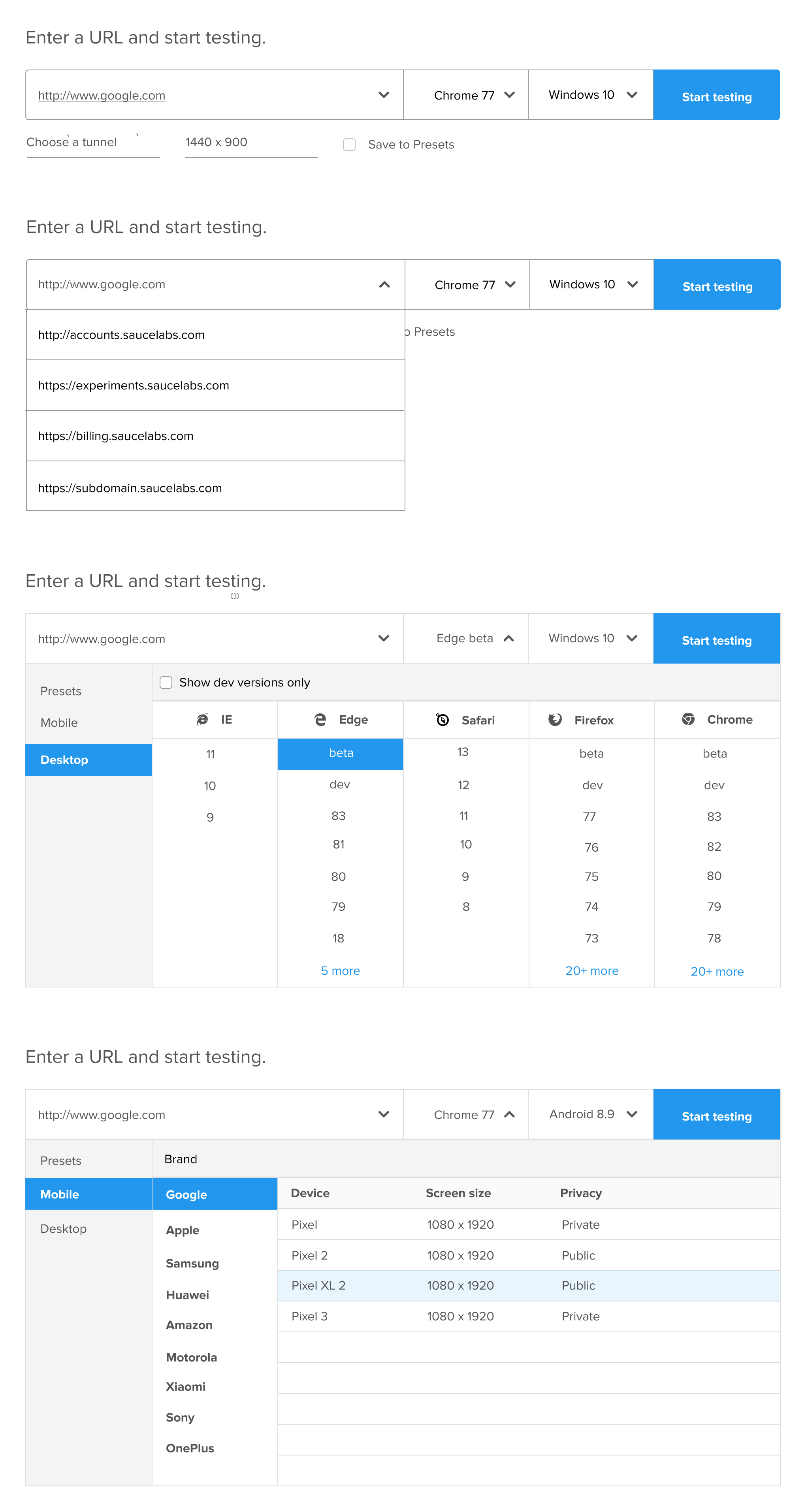Click the Firefox logo icon
The image size is (806, 1512).
coord(555,720)
